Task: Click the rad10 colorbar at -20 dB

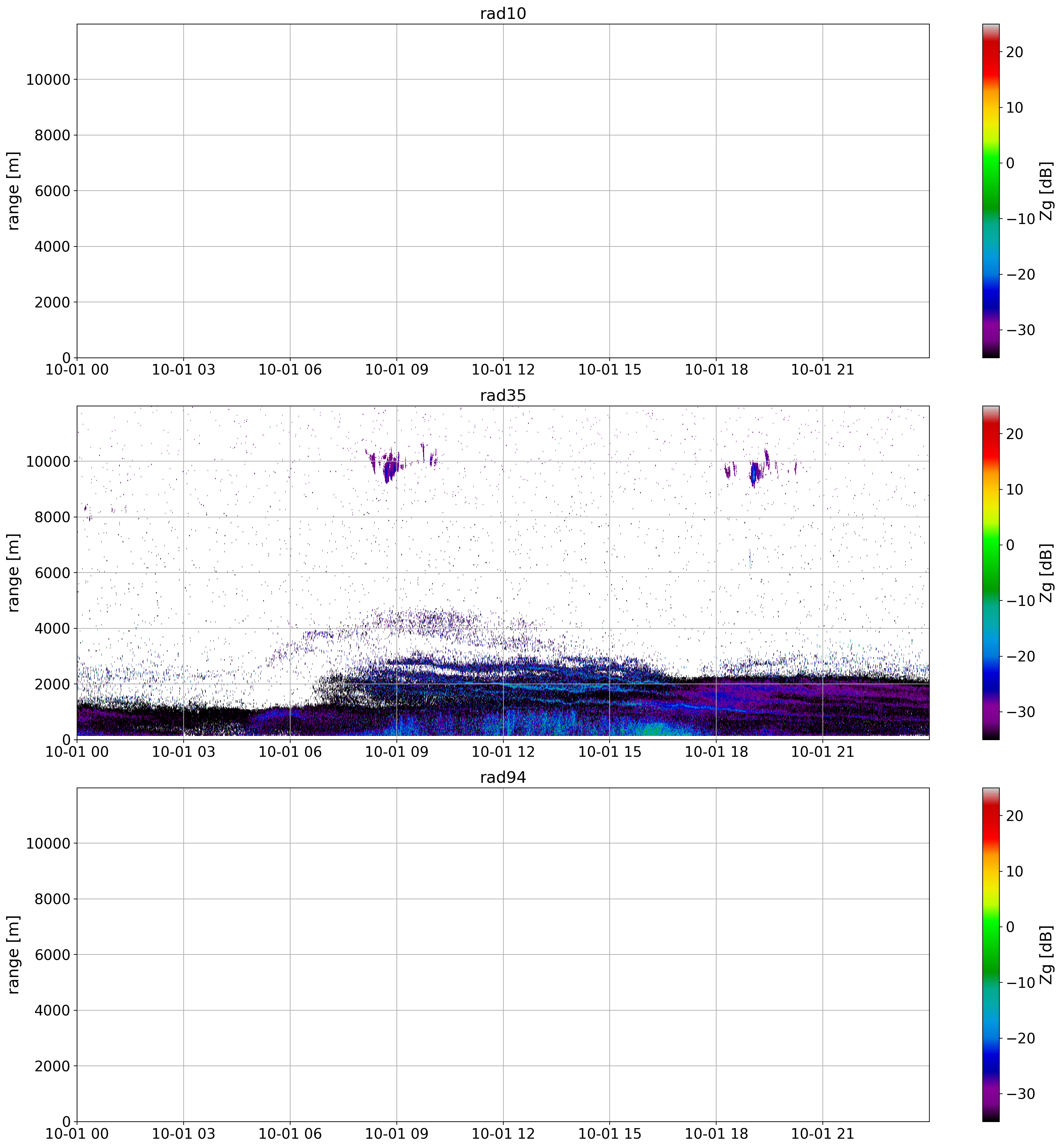Action: coord(990,274)
